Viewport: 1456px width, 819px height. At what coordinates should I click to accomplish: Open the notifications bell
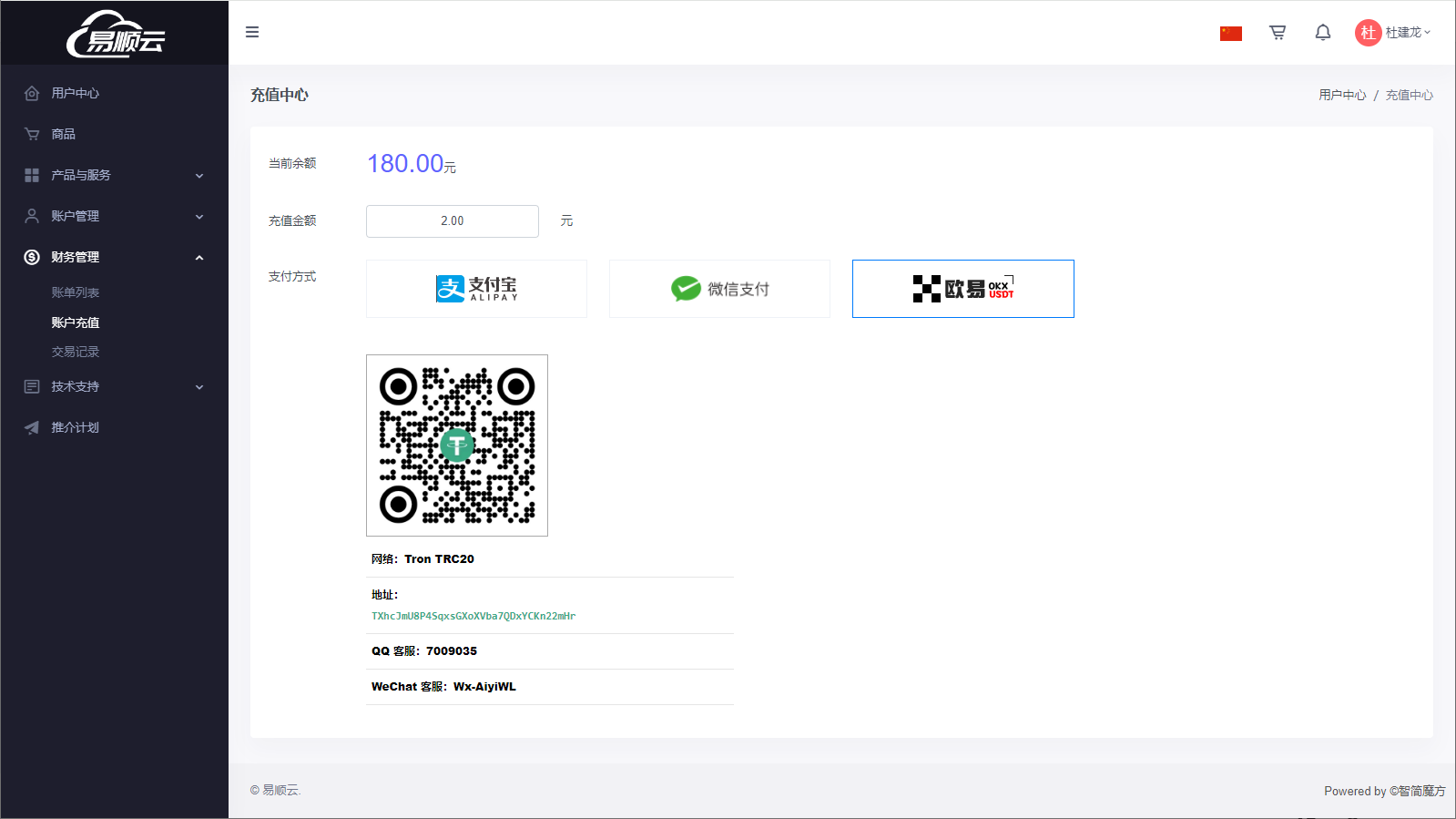pos(1323,33)
